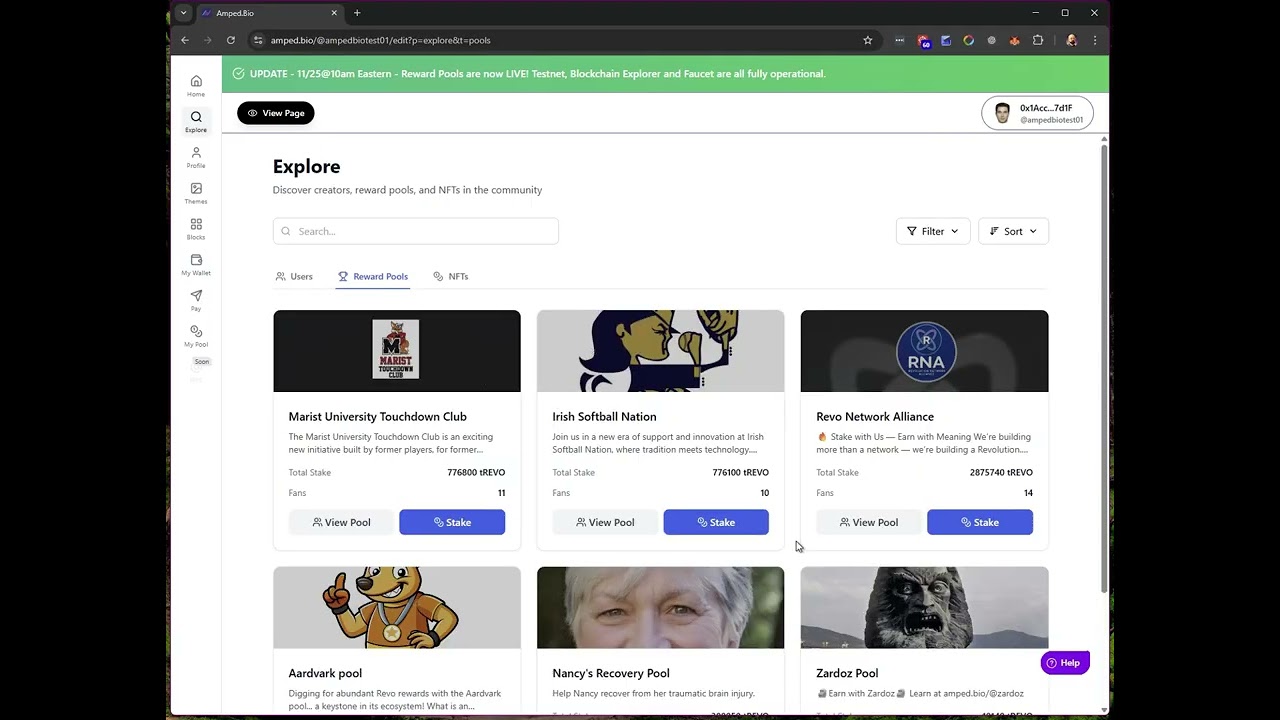Open the Chrome profile avatar
The image size is (1280, 720).
point(1072,40)
